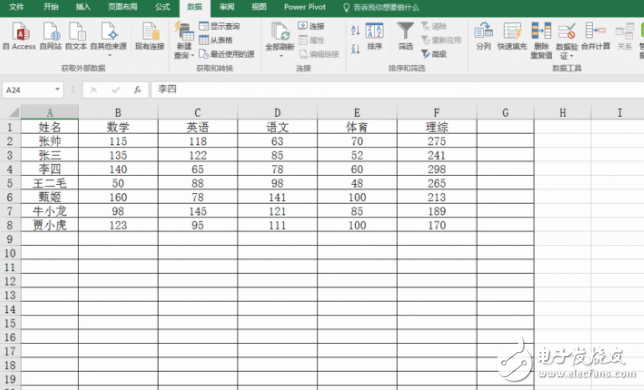Select row 12 header
The image size is (644, 390).
(10, 281)
